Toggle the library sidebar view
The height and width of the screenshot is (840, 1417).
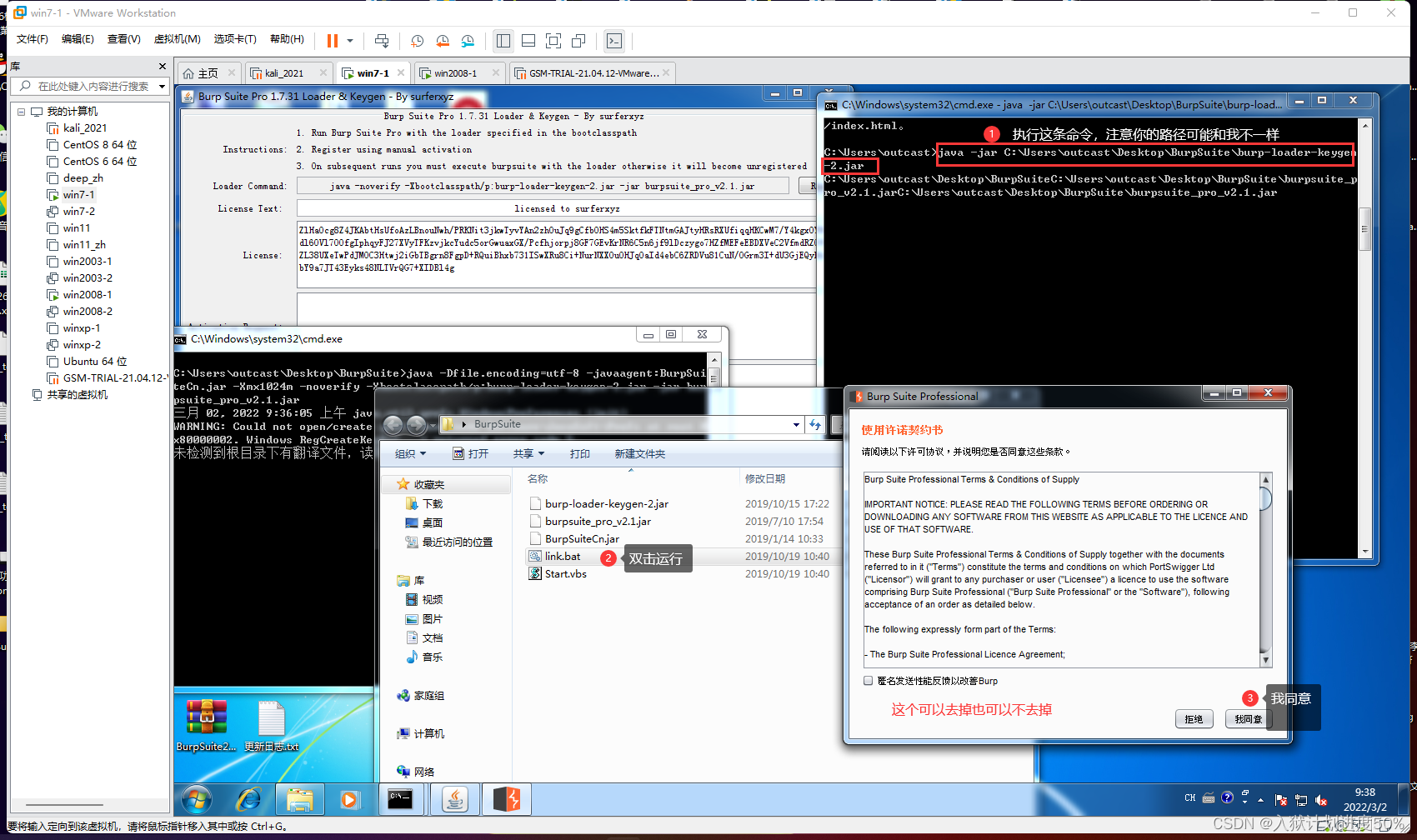click(503, 41)
